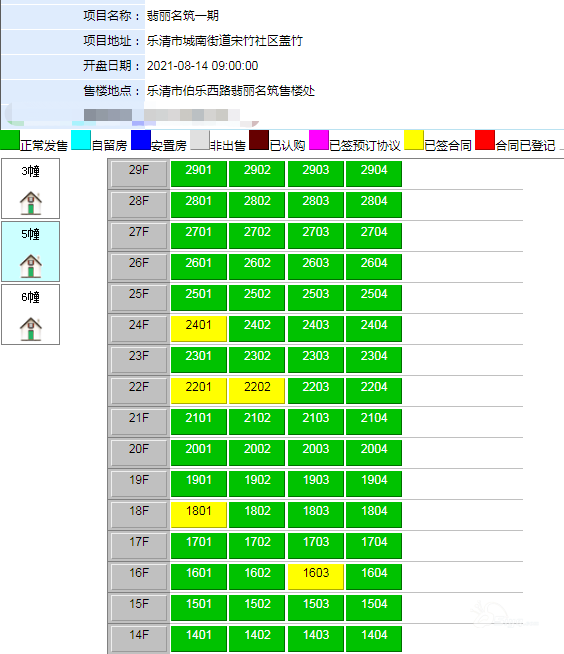Click the green 正常发售 legend swatch
The height and width of the screenshot is (654, 564).
[10, 140]
